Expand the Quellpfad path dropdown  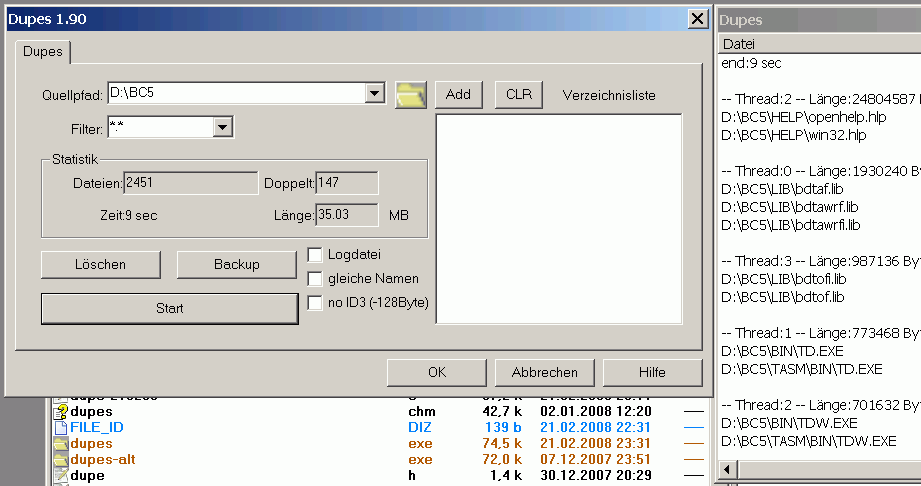point(375,94)
